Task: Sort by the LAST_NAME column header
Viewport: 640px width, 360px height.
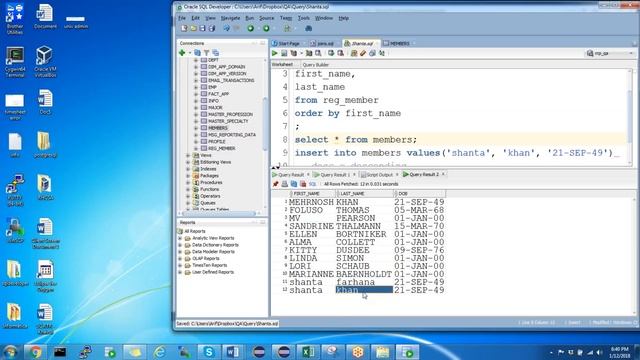Action: 364,193
